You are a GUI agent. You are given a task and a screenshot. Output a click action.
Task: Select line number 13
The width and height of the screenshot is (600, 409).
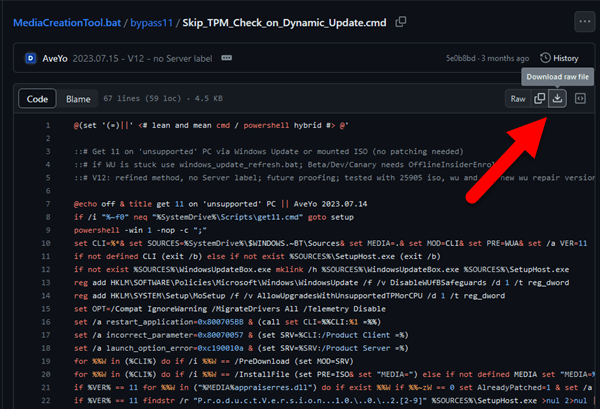[46, 283]
